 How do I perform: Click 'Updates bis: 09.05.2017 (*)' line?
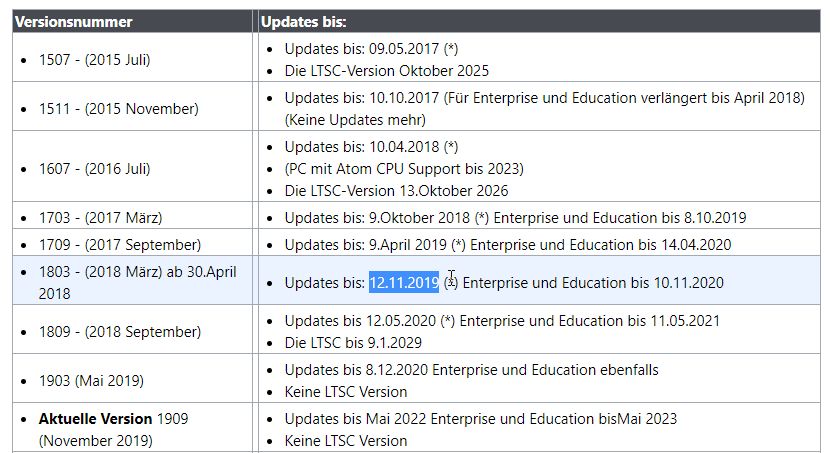point(371,49)
